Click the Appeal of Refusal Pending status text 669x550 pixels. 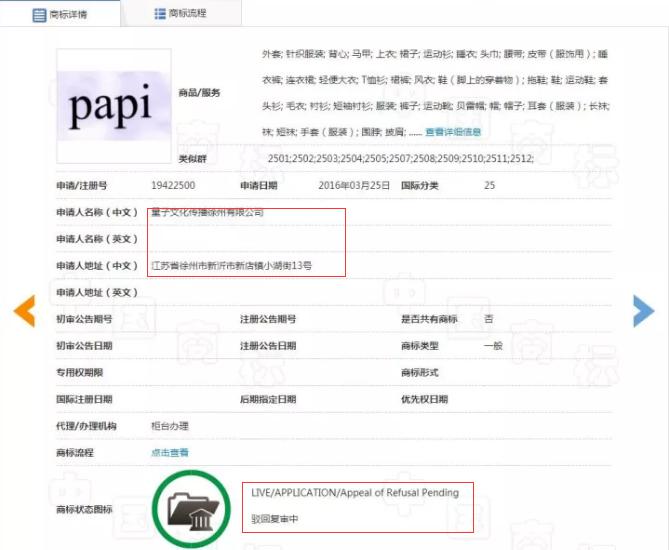[x=355, y=493]
